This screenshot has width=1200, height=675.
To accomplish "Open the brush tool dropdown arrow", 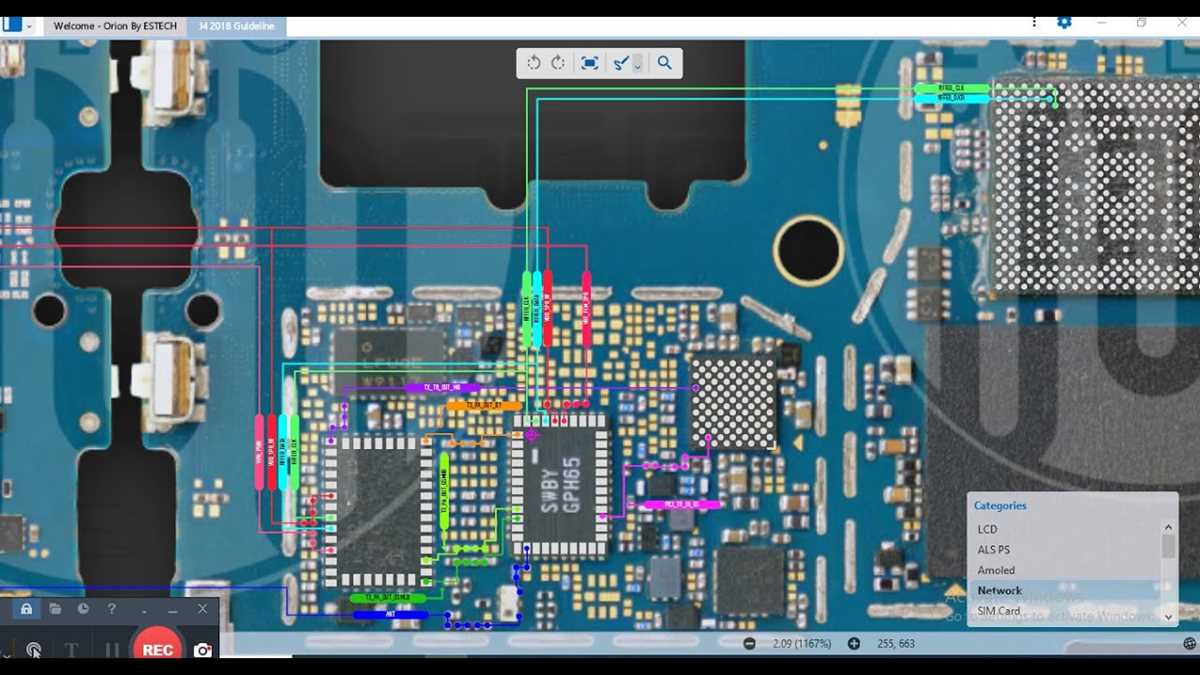I will 638,64.
